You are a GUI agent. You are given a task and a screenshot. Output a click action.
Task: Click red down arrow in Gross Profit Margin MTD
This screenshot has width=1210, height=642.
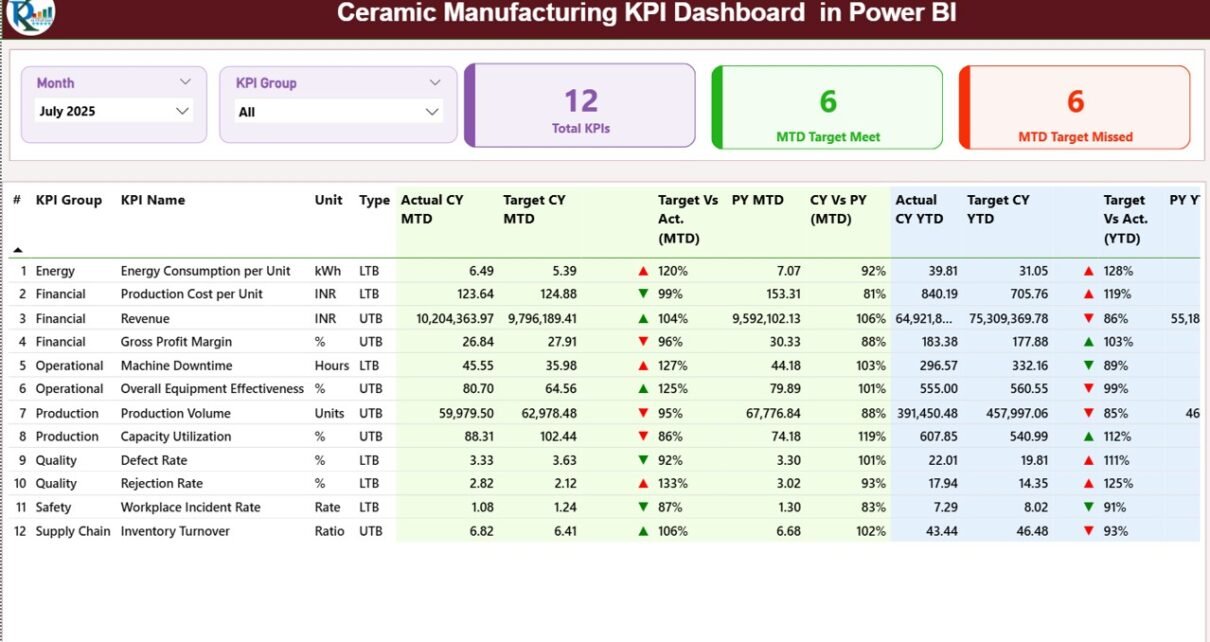[643, 342]
